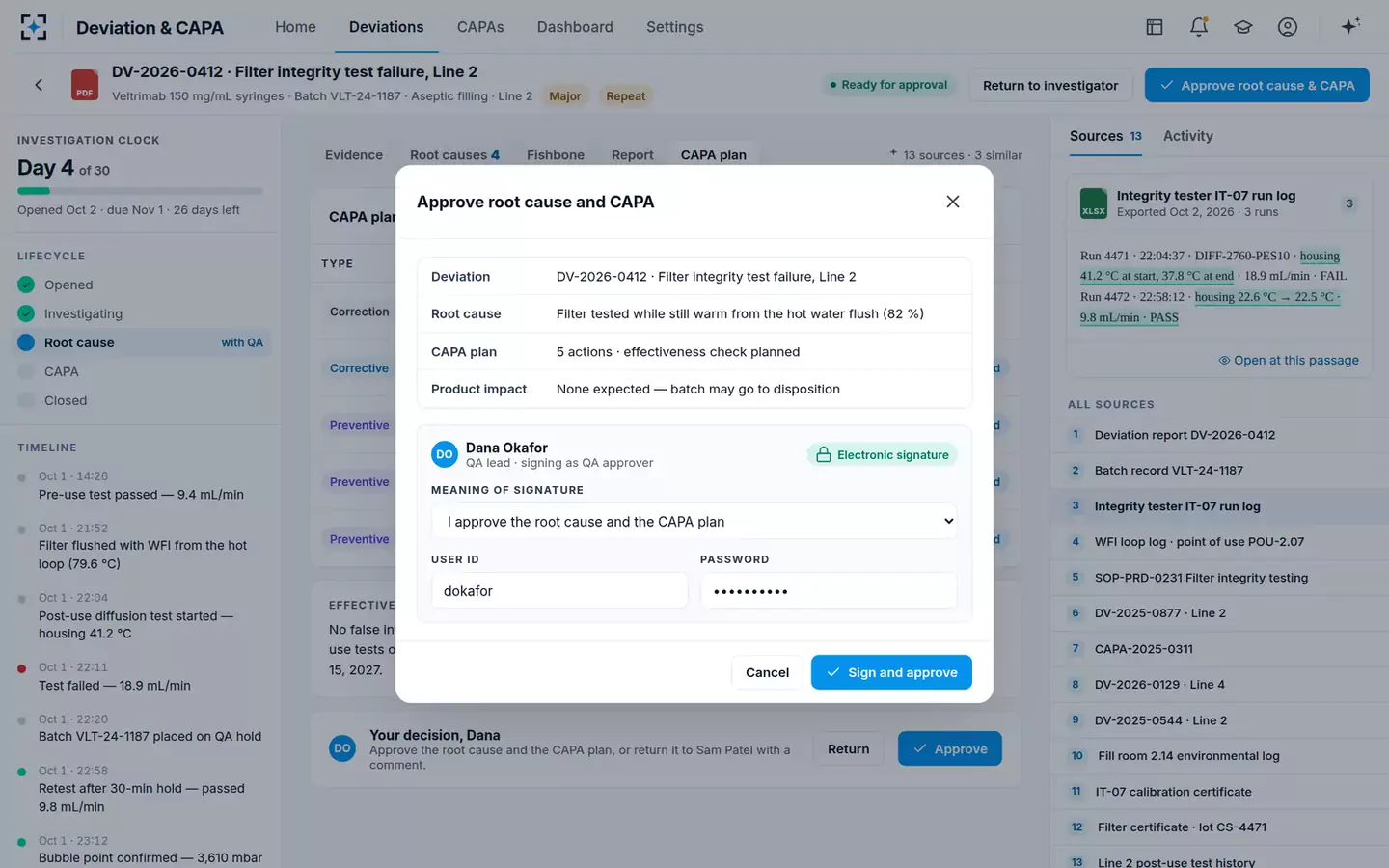Open source Batch record VLT-24-1187
1389x868 pixels.
(x=1219, y=471)
